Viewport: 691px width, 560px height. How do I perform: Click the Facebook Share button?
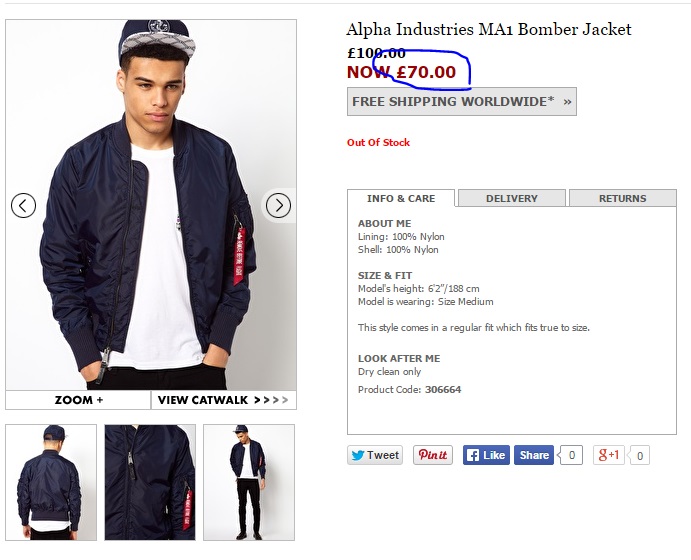pyautogui.click(x=534, y=455)
